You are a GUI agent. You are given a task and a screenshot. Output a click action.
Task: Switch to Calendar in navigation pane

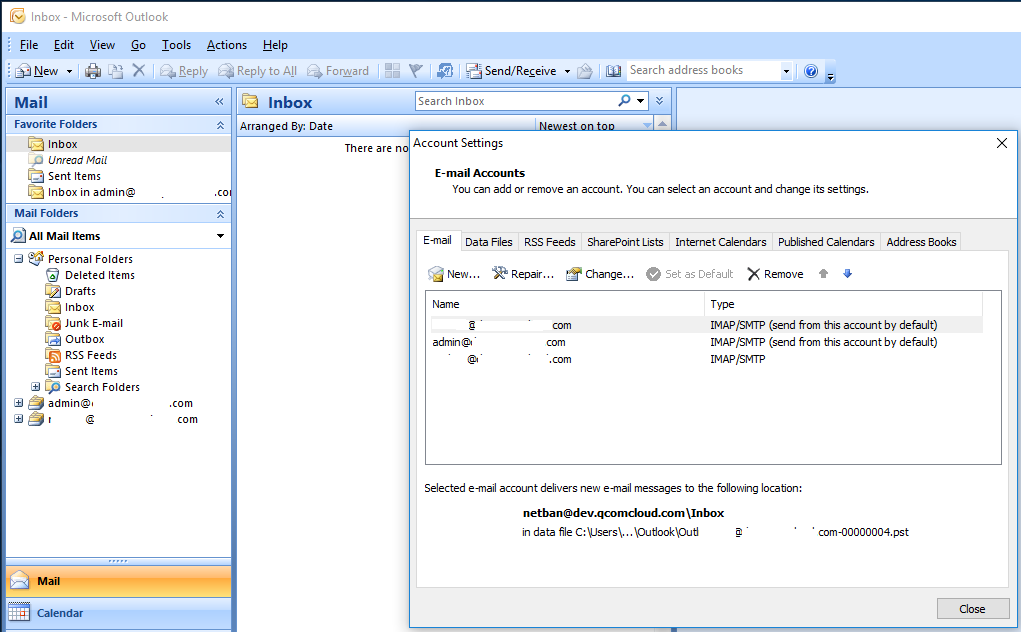119,613
